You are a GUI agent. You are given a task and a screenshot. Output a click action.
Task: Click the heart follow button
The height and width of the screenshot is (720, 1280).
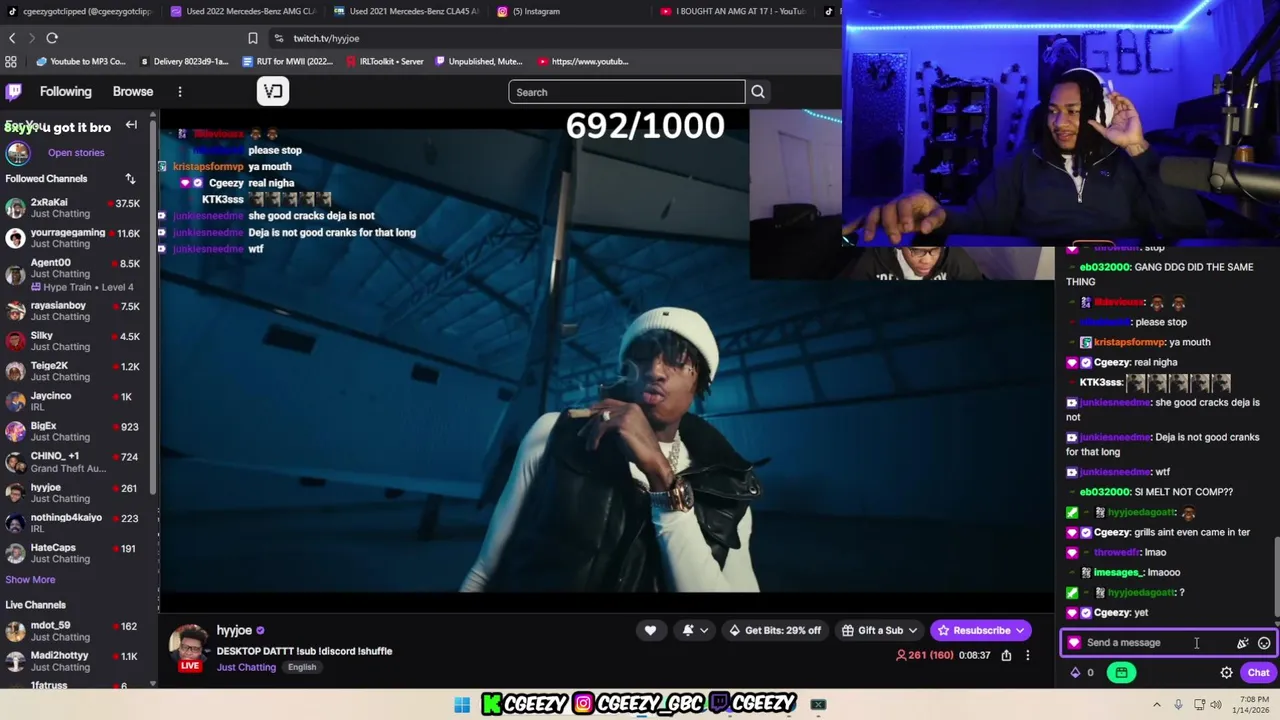coord(650,630)
